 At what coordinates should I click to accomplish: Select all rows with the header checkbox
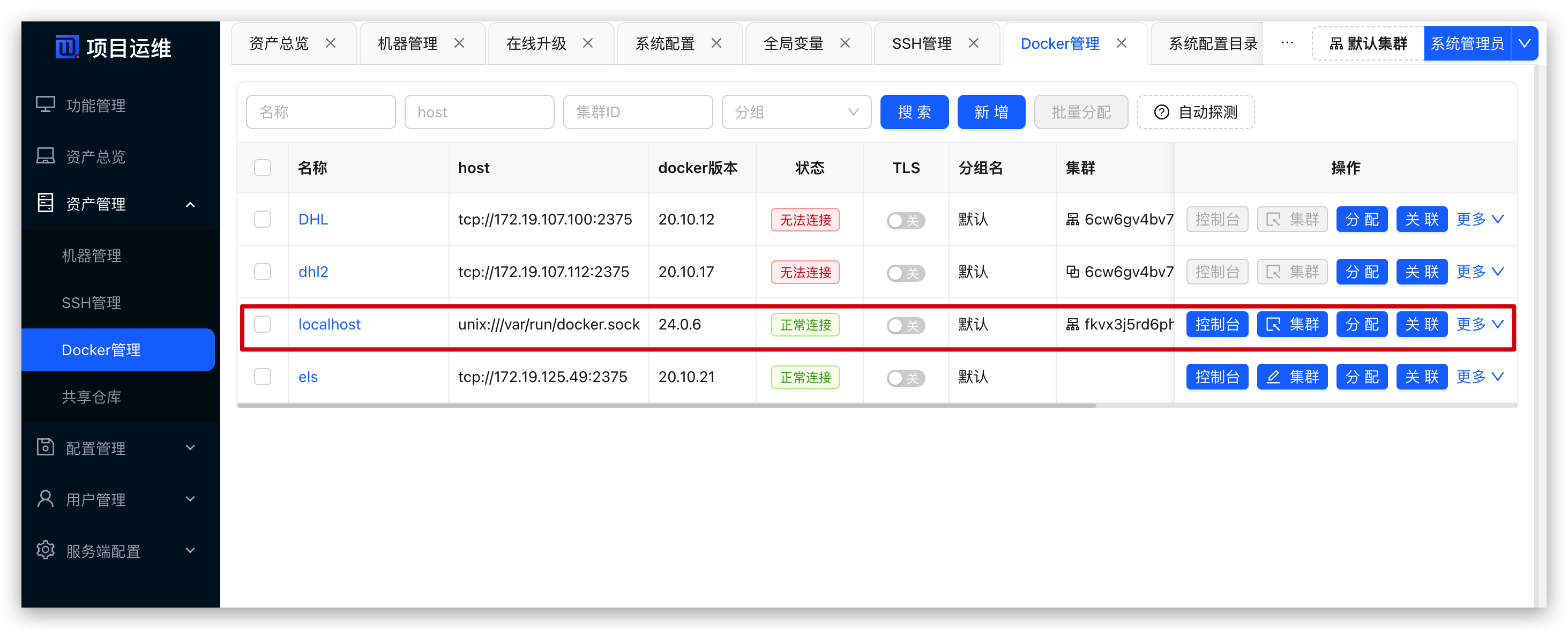click(263, 167)
